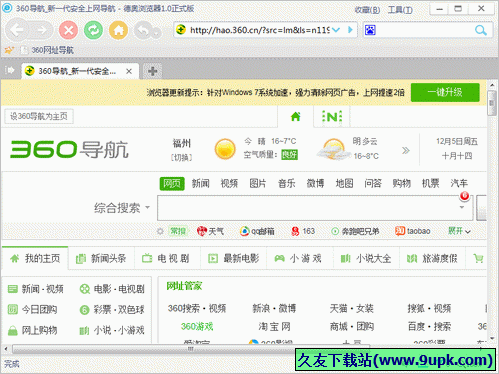Open the qq邮箱 quick link
Screen dimensions: 499x374
257,231
